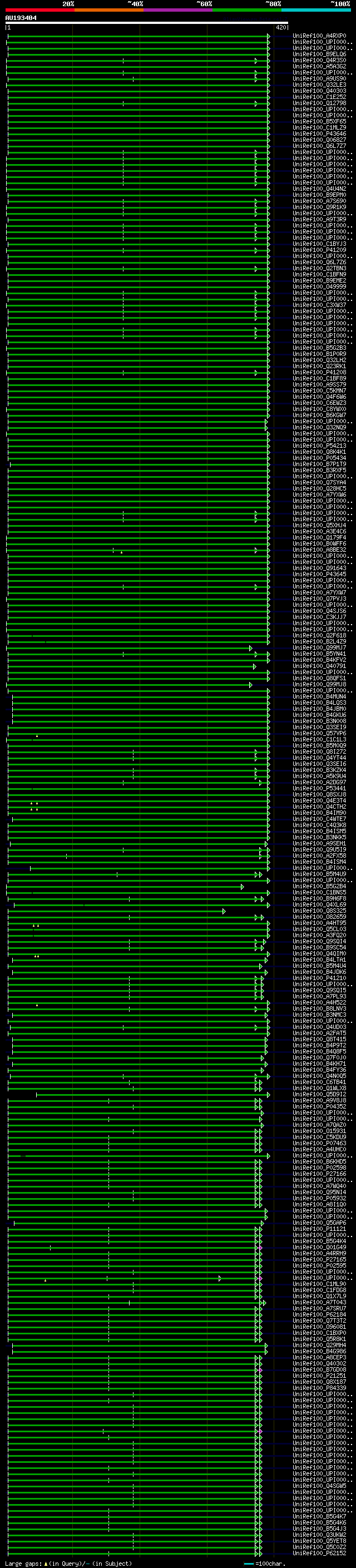Click UniRef100_Q6L7Z7 label
Image resolution: width=356 pixels, height=1568 pixels.
[319, 146]
